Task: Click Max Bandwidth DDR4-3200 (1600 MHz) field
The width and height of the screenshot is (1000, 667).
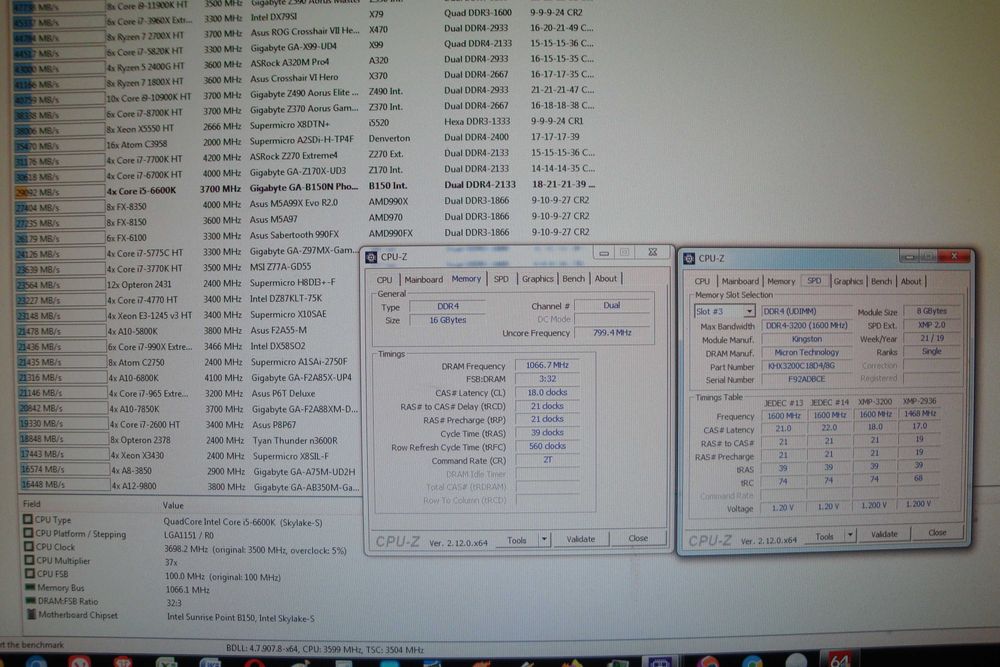Action: (x=806, y=325)
